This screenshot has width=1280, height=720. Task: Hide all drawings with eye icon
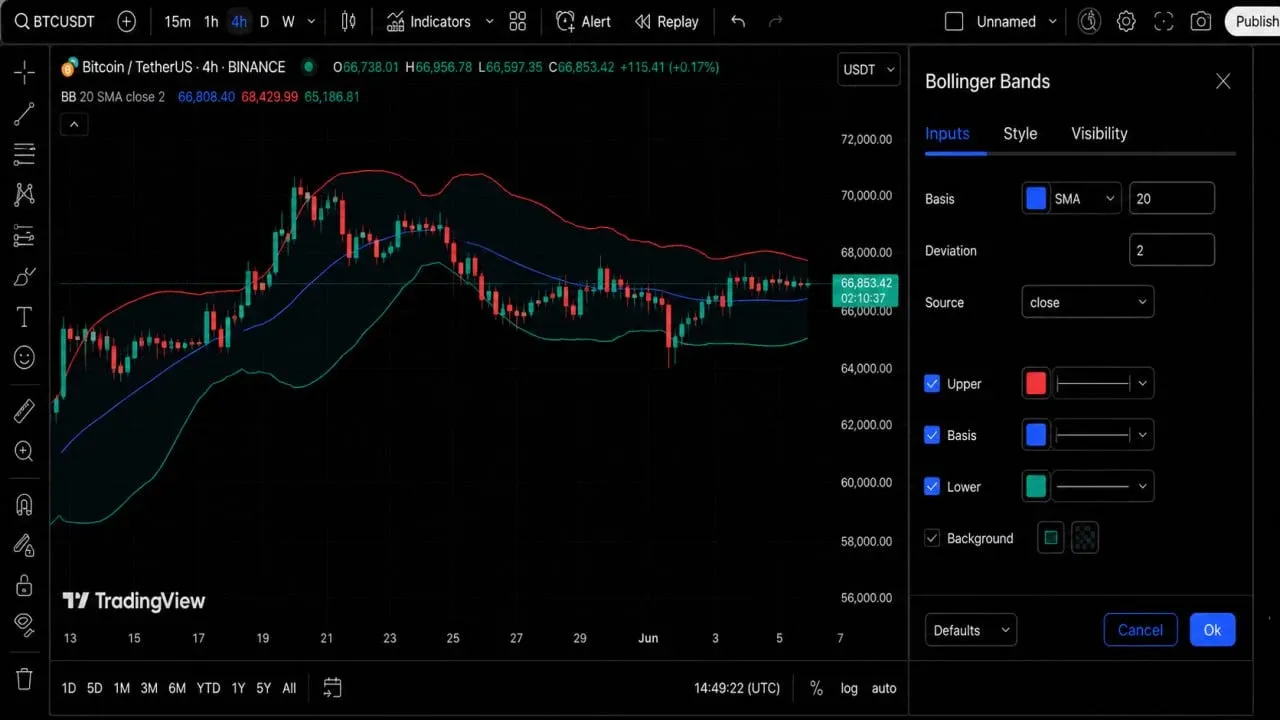coord(24,625)
